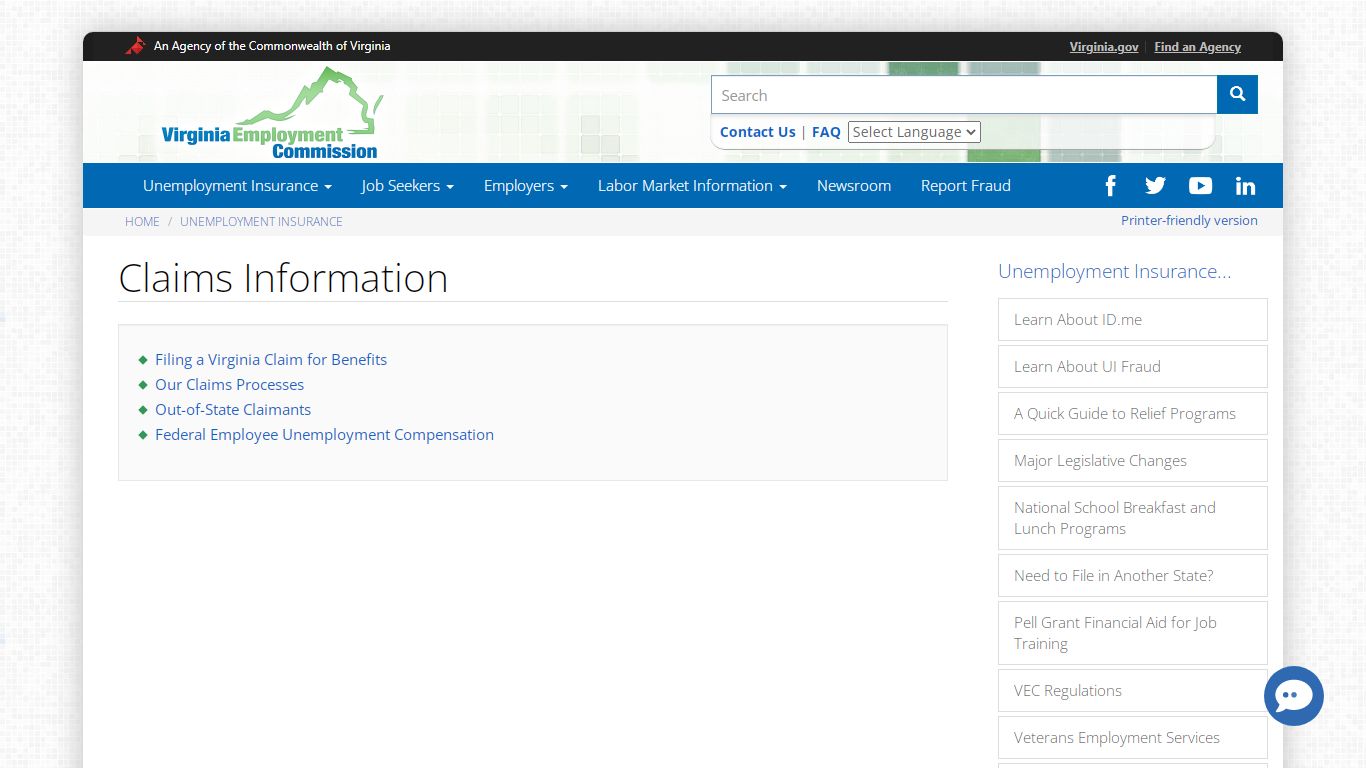This screenshot has height=768, width=1366.
Task: Click the Unemployment Insurance sidebar heading
Action: pyautogui.click(x=1114, y=272)
